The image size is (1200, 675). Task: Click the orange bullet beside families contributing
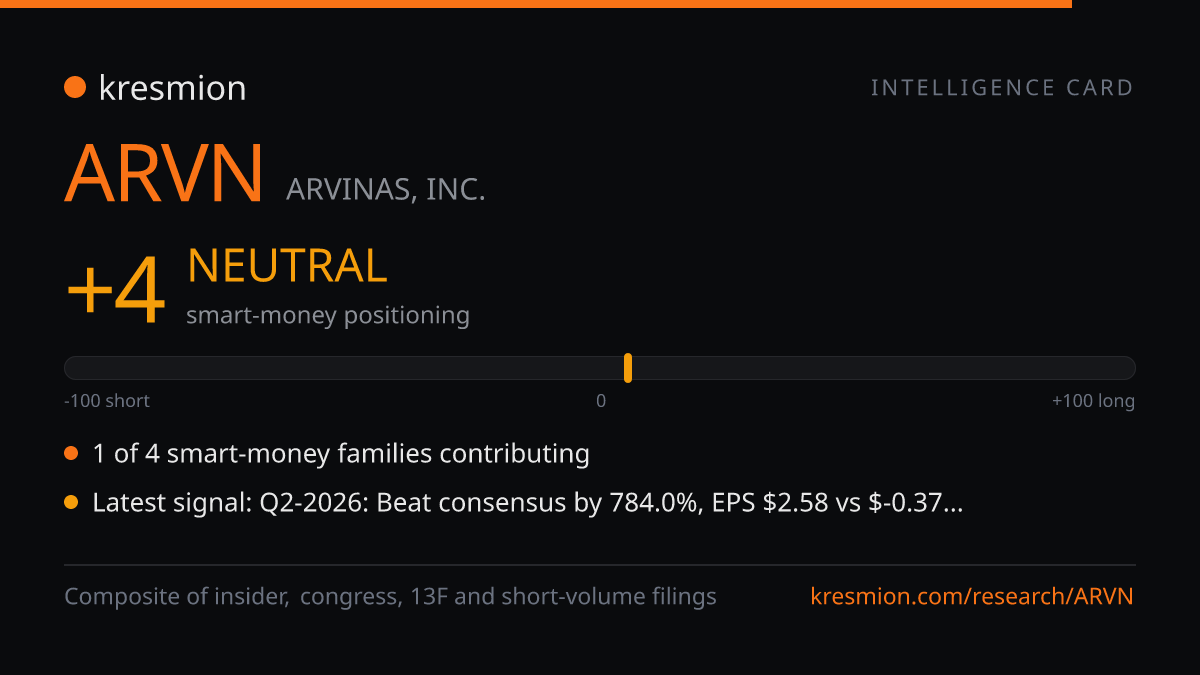click(71, 454)
